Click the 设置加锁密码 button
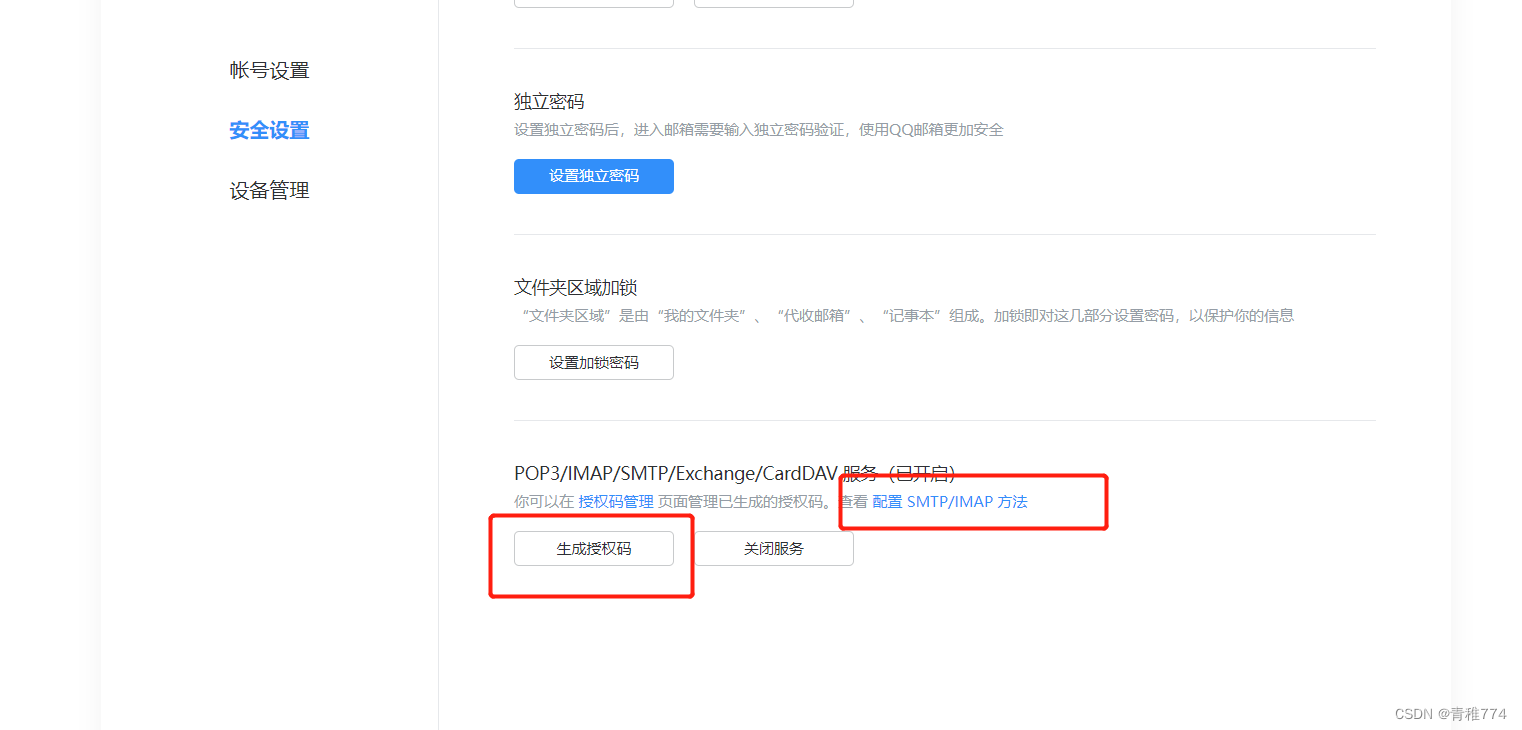 593,362
